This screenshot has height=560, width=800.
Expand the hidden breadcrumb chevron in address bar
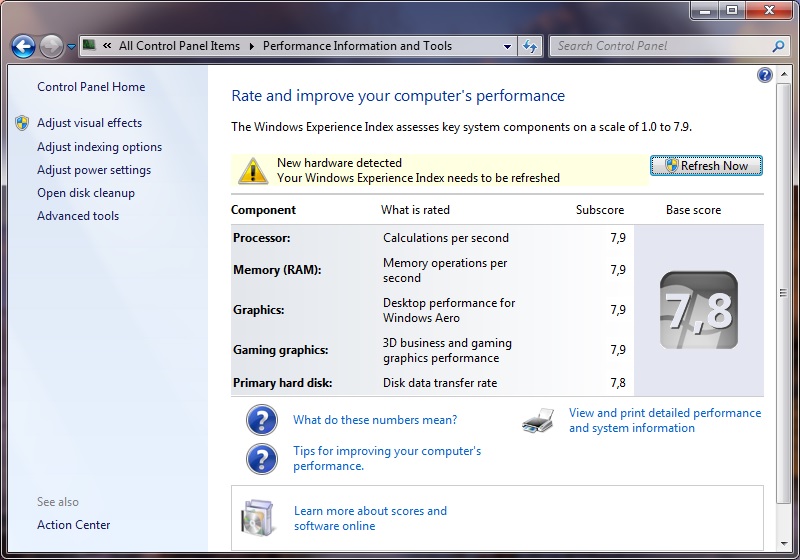[107, 46]
